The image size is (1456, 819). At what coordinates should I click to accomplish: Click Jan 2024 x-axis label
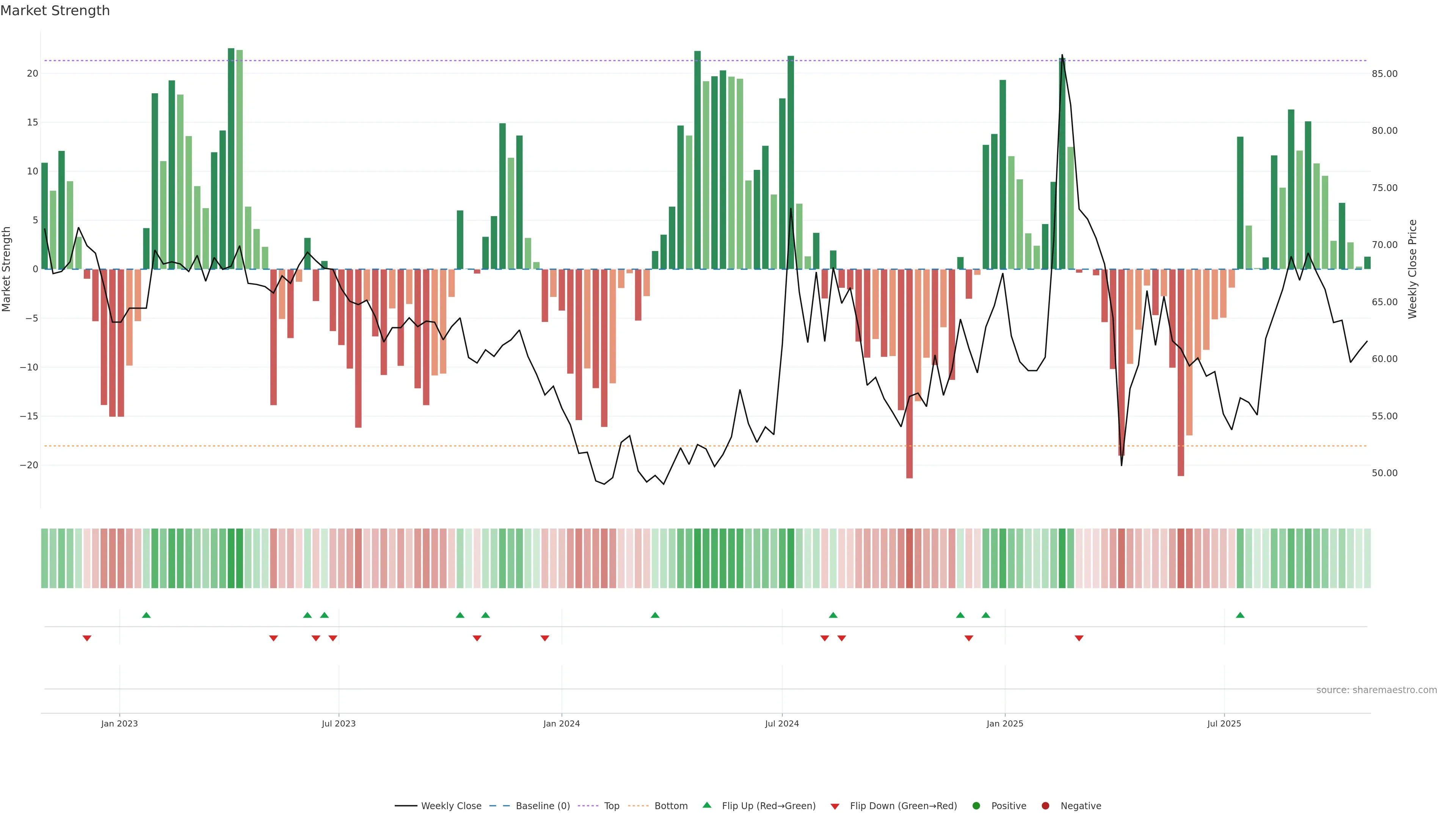[561, 723]
